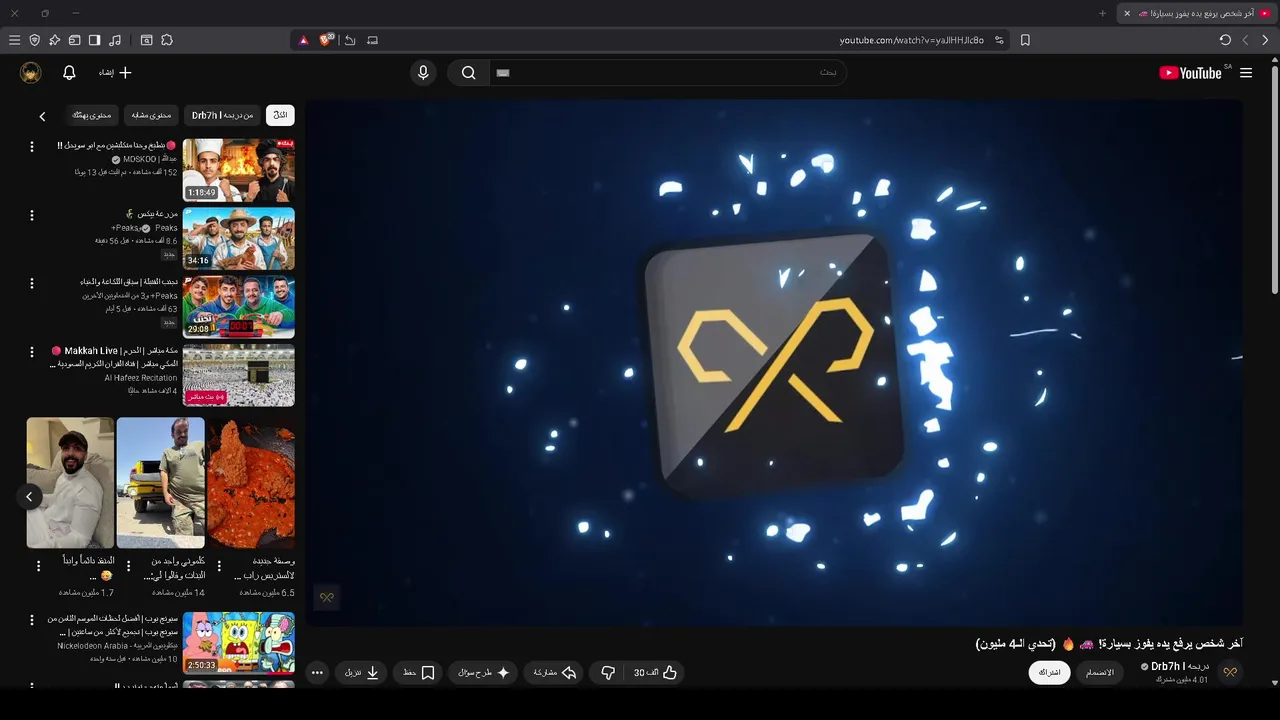Open options for the Makkah Live video
1280x720 pixels.
point(31,352)
